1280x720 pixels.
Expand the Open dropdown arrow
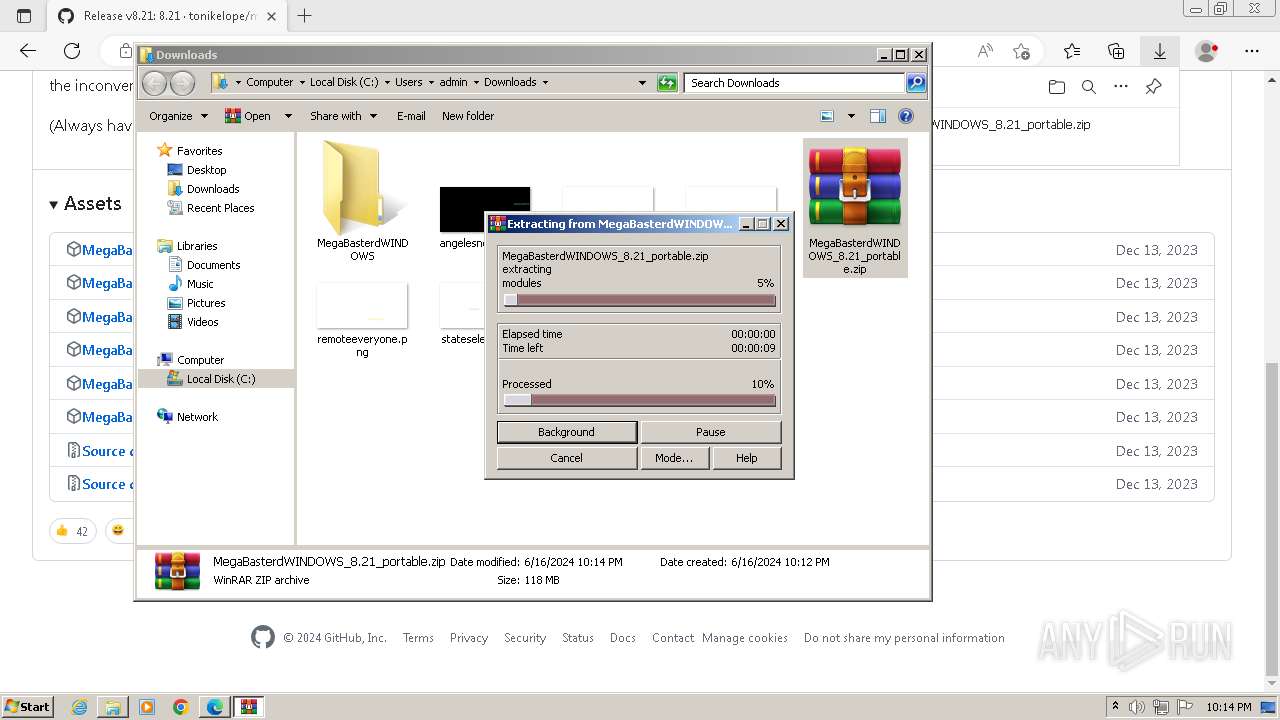[x=288, y=116]
